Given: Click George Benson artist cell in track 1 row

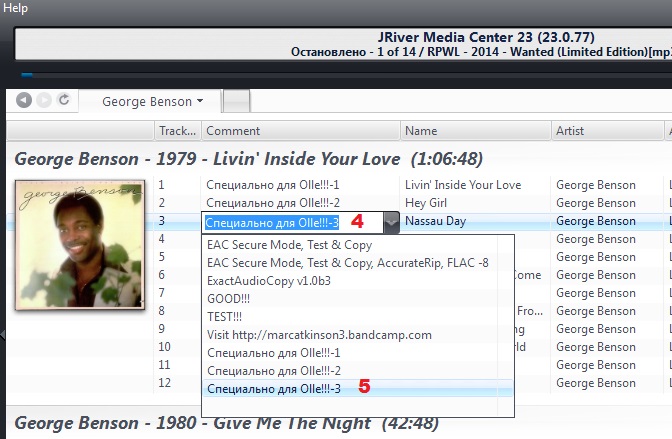Looking at the screenshot, I should tap(596, 185).
